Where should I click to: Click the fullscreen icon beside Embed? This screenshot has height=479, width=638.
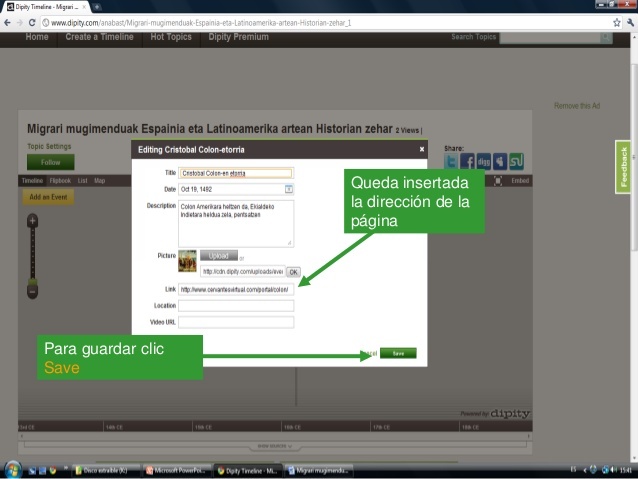[498, 181]
